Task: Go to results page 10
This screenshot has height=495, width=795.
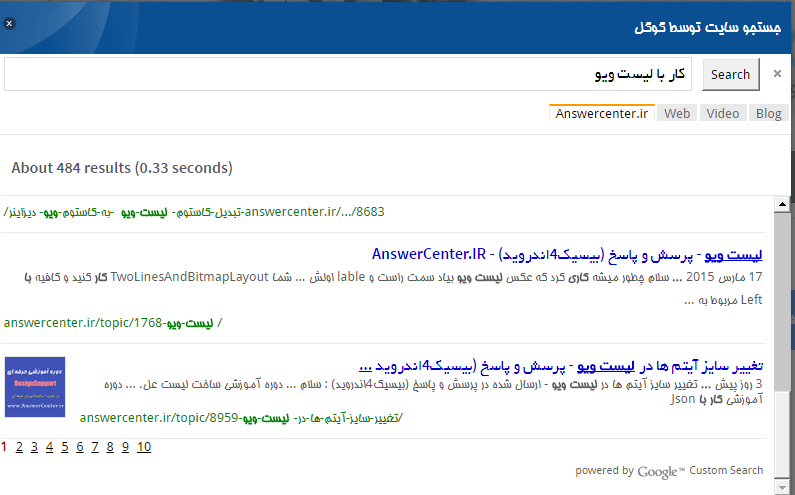Action: click(x=143, y=447)
